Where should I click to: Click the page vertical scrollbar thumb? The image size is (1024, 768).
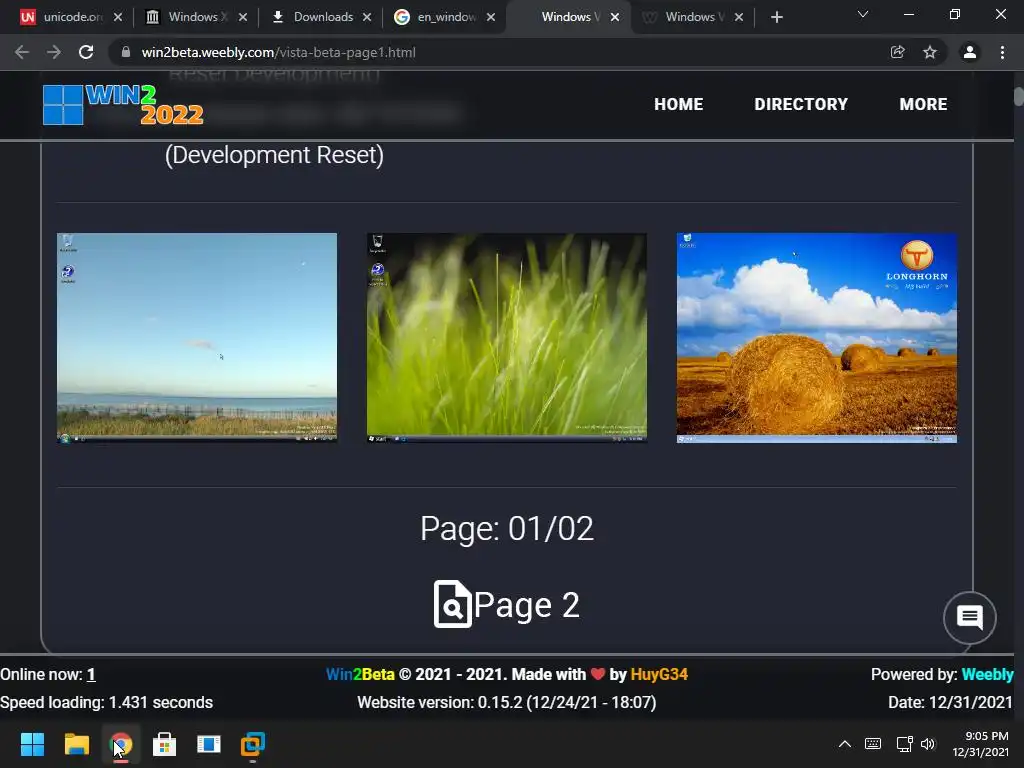[x=1019, y=96]
